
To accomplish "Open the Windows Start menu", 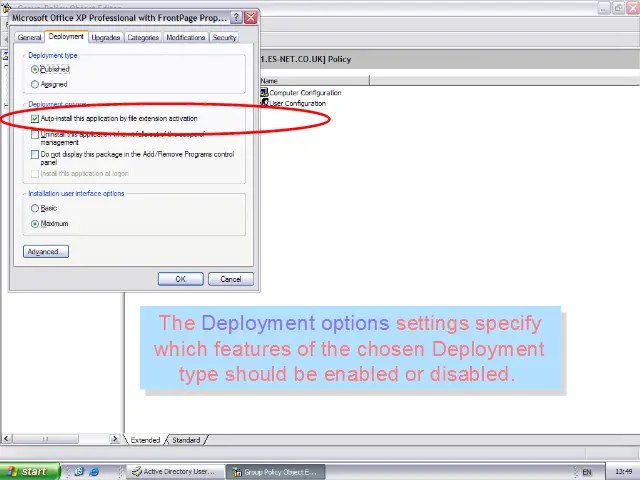I will click(28, 471).
